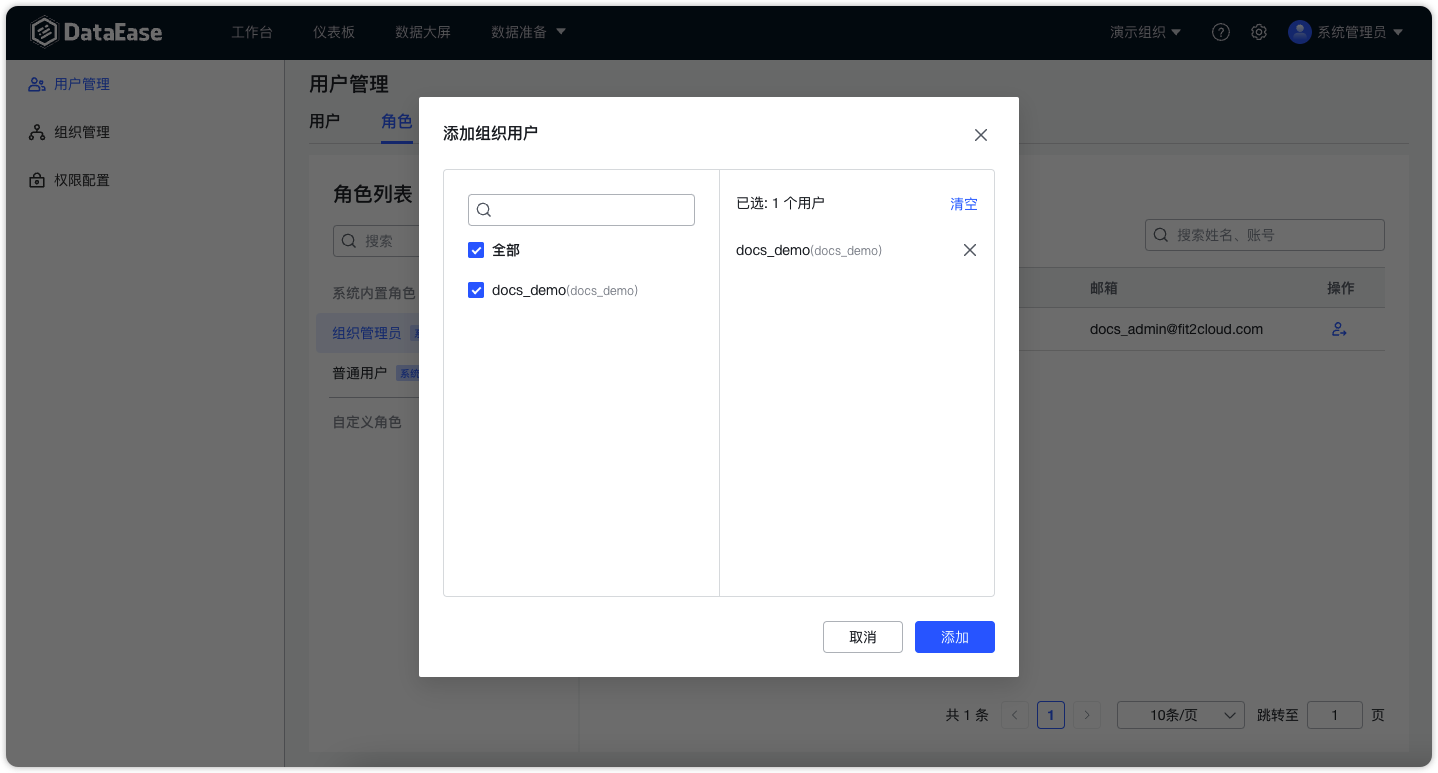The image size is (1438, 773).
Task: Open the 10条/页 page size dropdown
Action: [1181, 715]
